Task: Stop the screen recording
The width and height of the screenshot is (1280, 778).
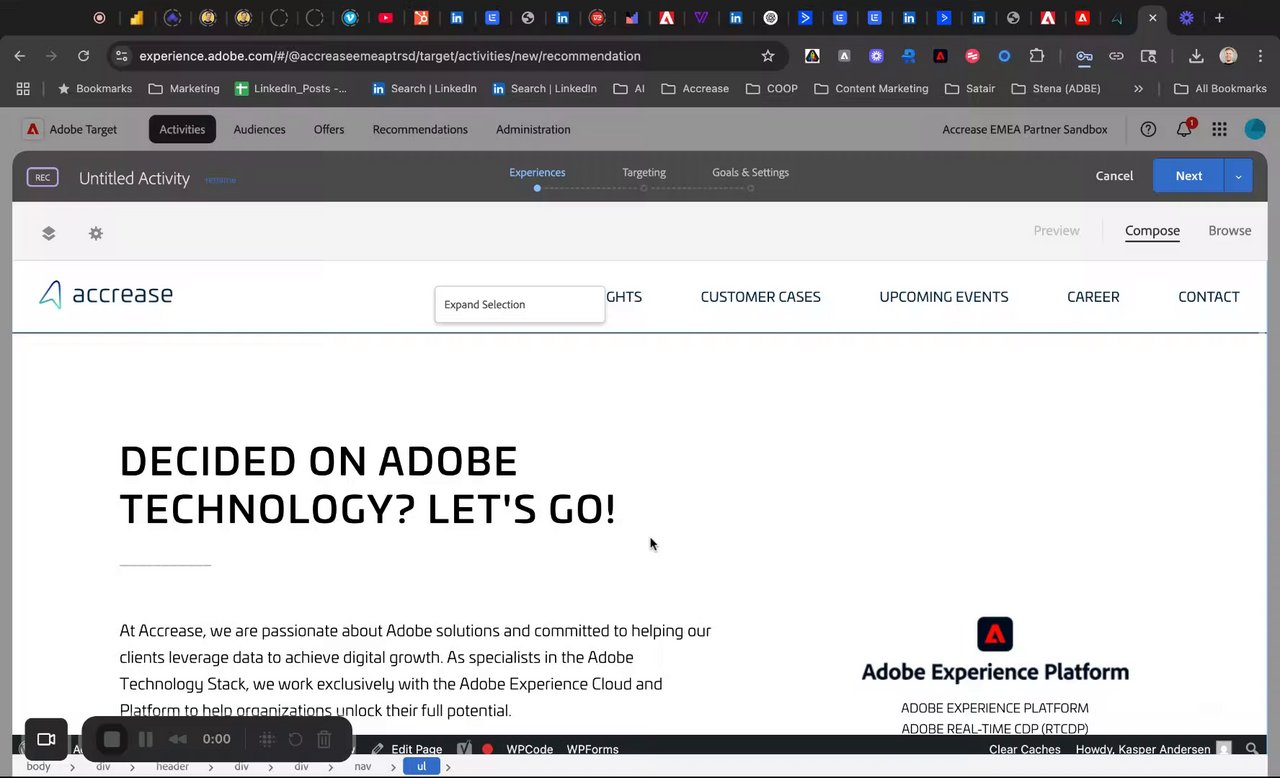Action: click(x=112, y=739)
